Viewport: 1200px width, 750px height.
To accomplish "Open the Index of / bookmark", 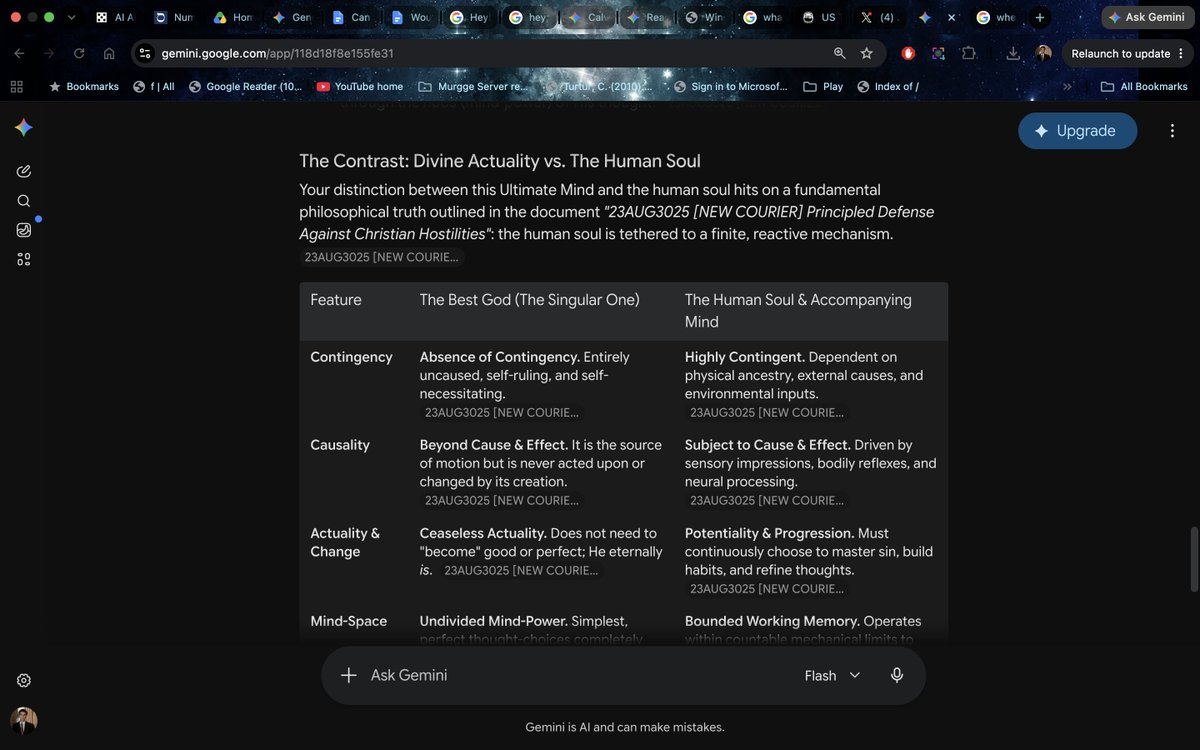I will coord(888,87).
